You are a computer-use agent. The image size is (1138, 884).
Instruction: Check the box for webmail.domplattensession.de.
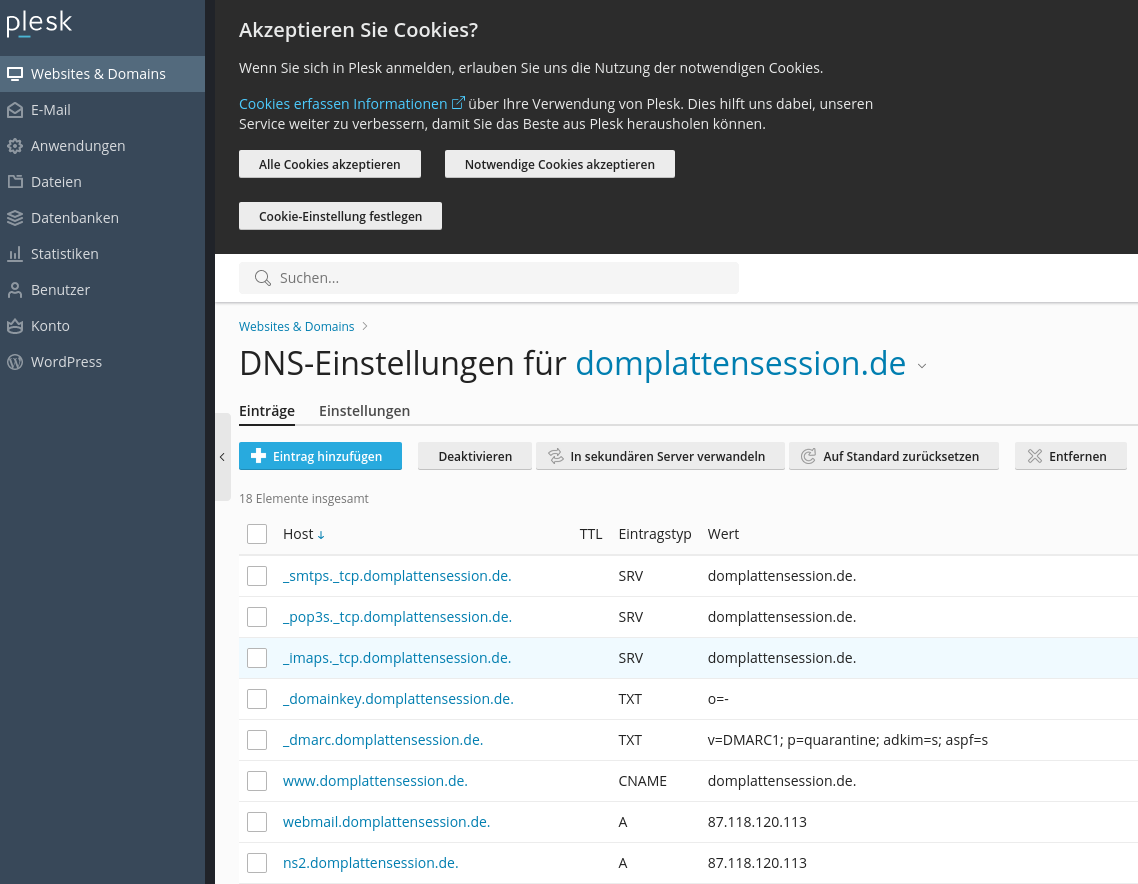click(257, 822)
